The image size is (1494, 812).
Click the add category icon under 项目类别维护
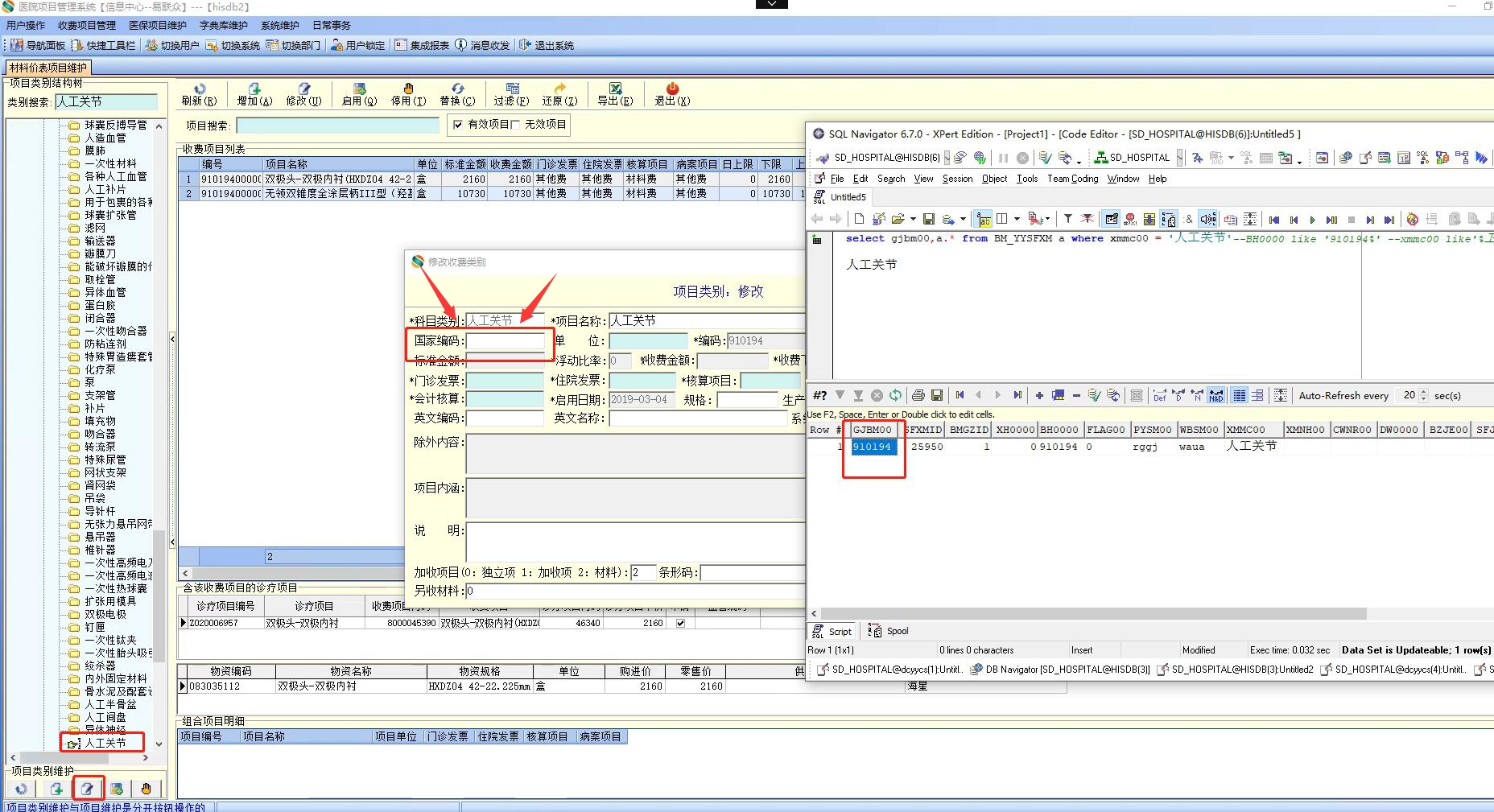coord(56,789)
